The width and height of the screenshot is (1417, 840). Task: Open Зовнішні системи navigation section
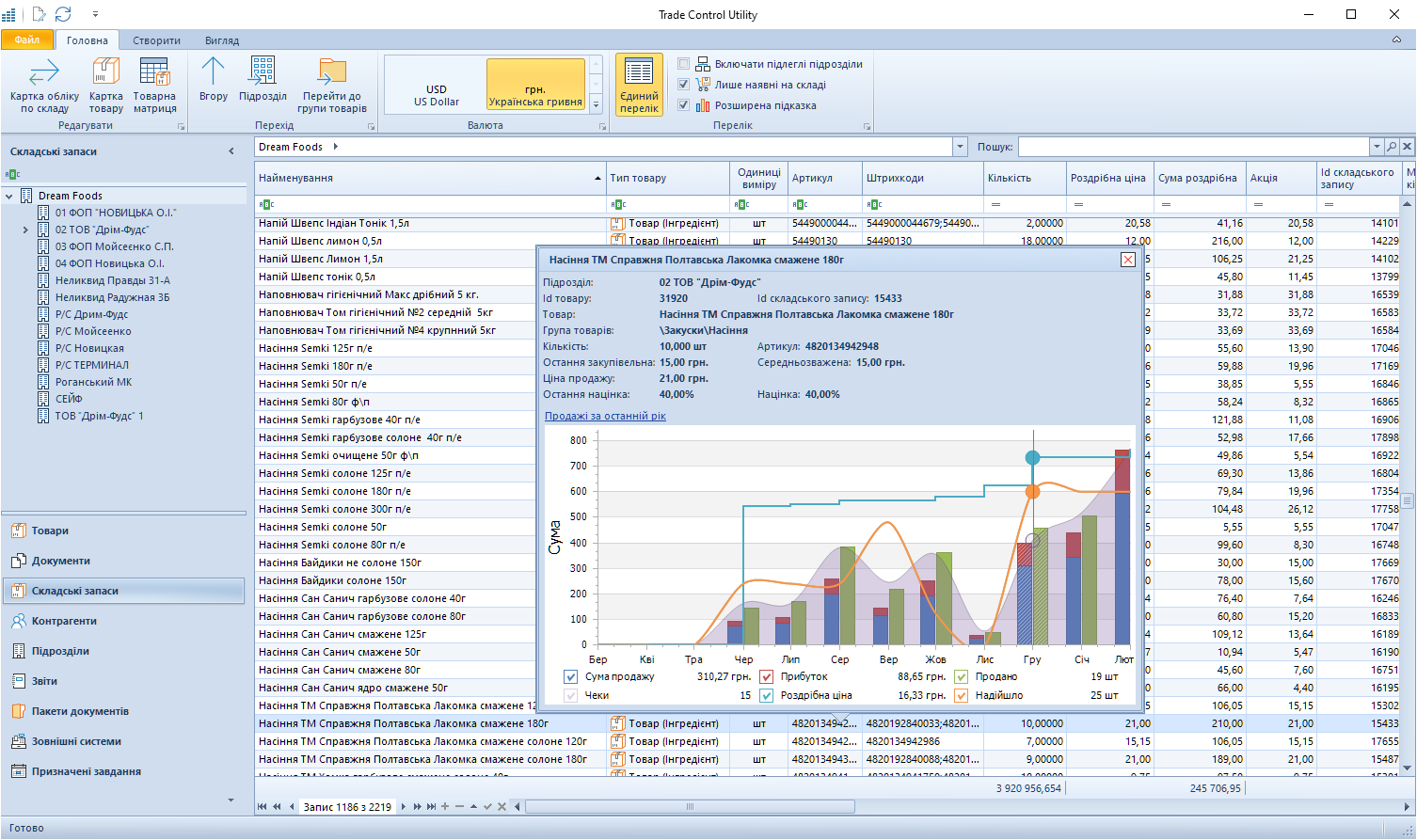click(x=123, y=741)
